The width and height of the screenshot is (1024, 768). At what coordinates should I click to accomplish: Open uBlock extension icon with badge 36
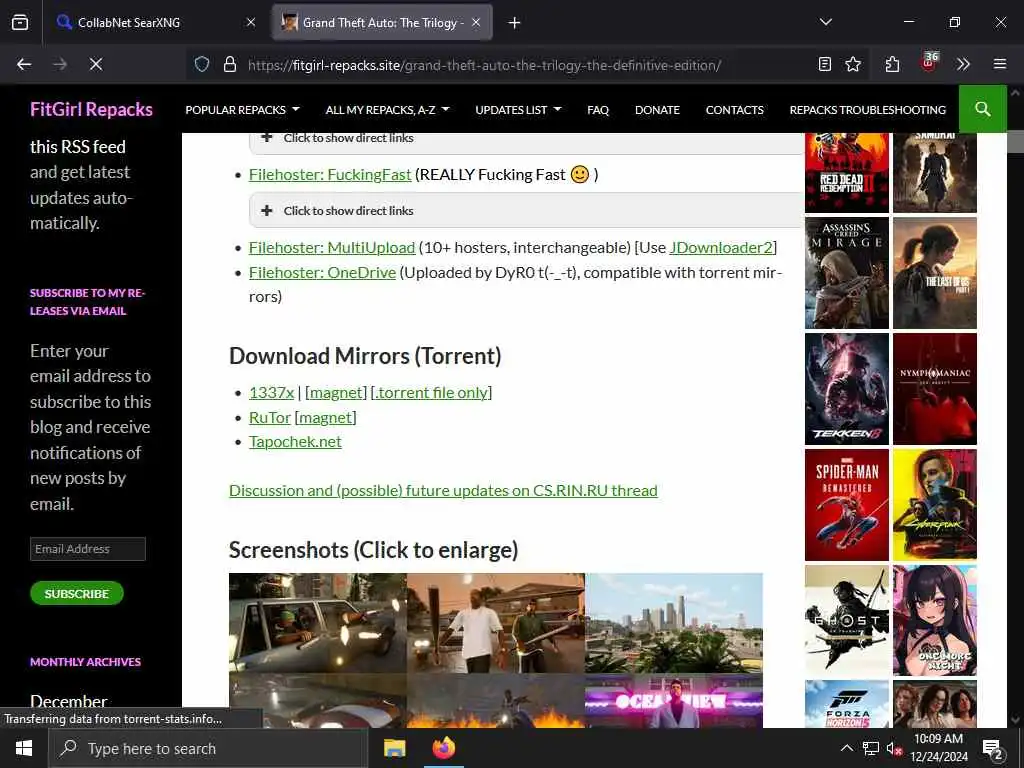coord(929,63)
